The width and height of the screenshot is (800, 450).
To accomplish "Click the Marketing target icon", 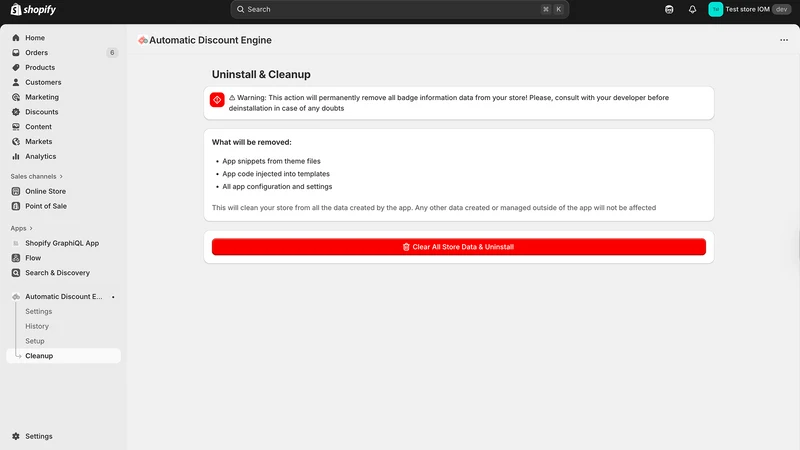I will coord(16,97).
